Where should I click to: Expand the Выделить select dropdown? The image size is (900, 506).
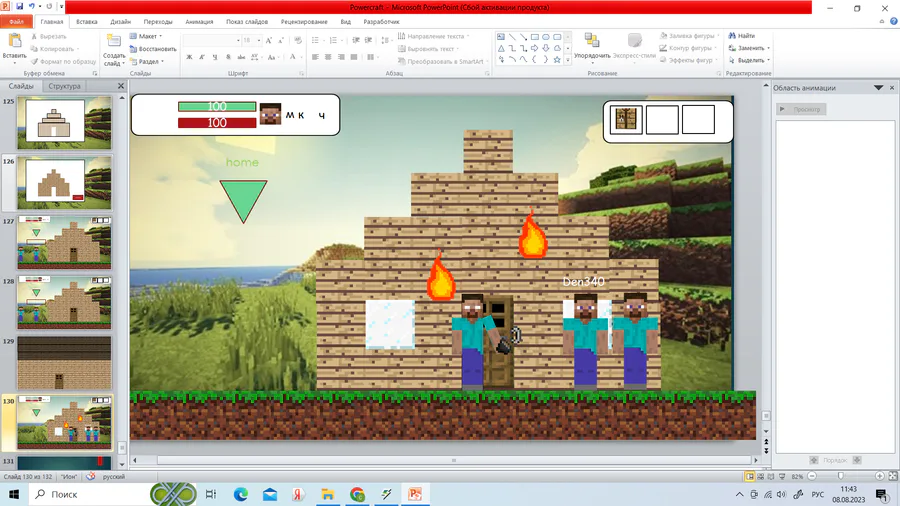pyautogui.click(x=769, y=60)
